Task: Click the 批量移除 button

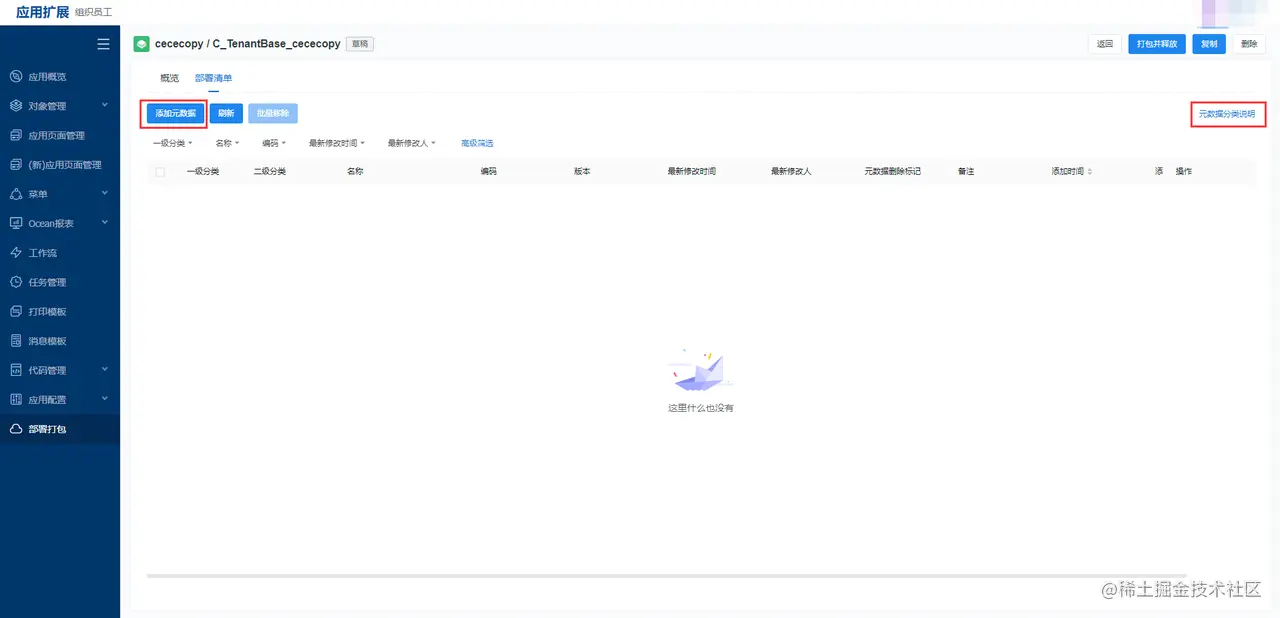Action: click(272, 114)
